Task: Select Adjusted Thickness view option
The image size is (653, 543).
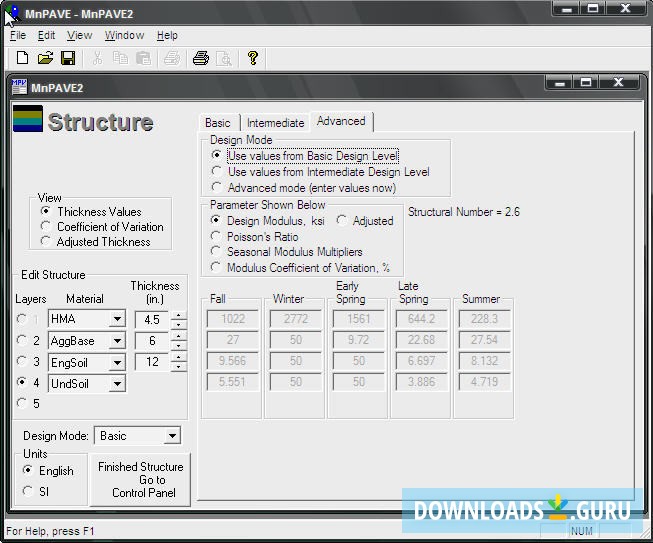Action: [x=95, y=242]
